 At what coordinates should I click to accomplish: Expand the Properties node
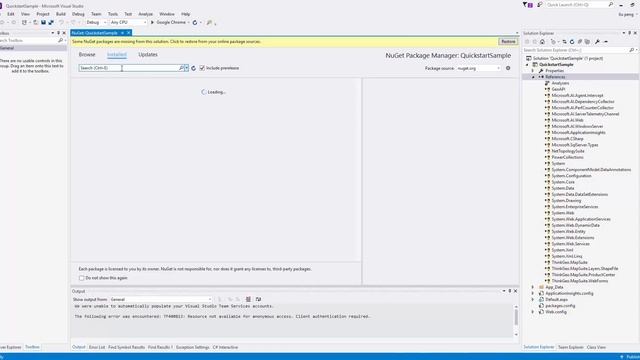click(x=533, y=71)
